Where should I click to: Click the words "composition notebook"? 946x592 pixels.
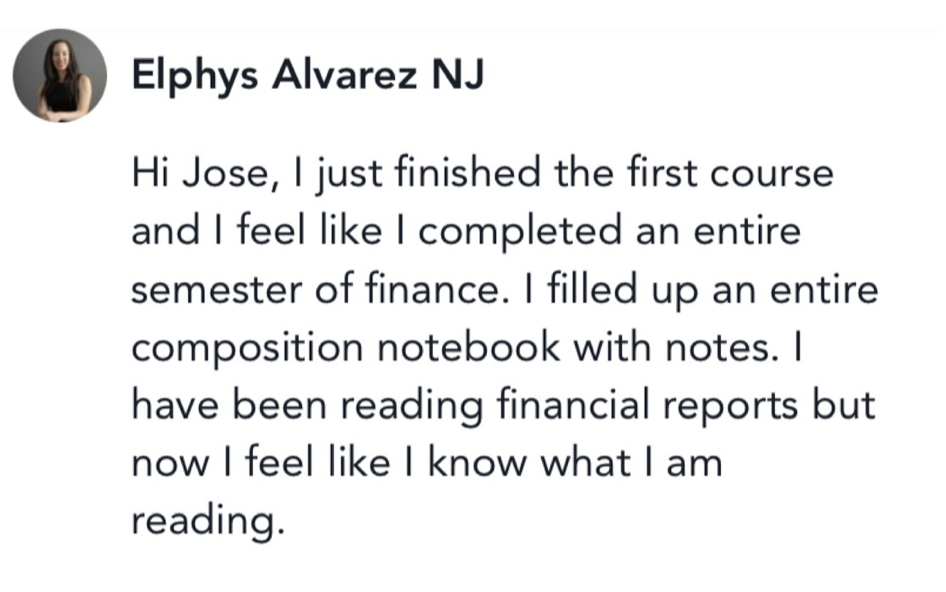click(x=347, y=348)
